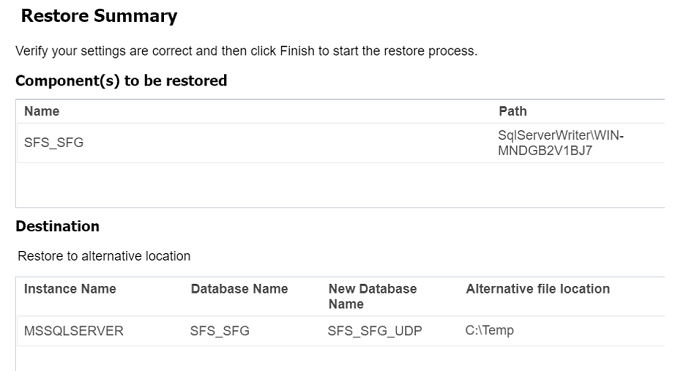This screenshot has height=371, width=675.
Task: Select the SqlServerWriter path cell
Action: click(x=560, y=143)
